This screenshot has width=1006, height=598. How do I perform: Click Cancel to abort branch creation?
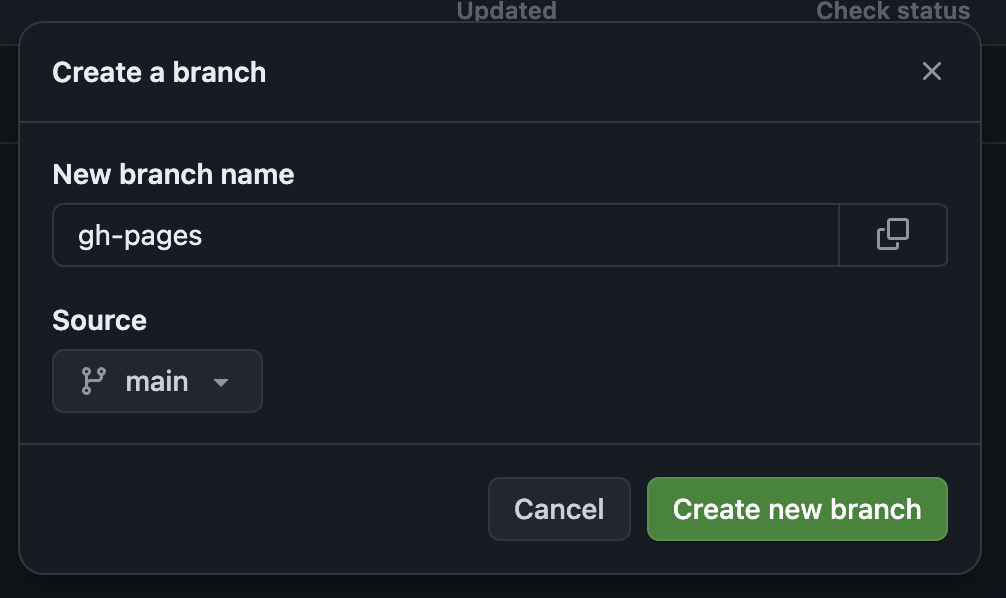(x=559, y=509)
